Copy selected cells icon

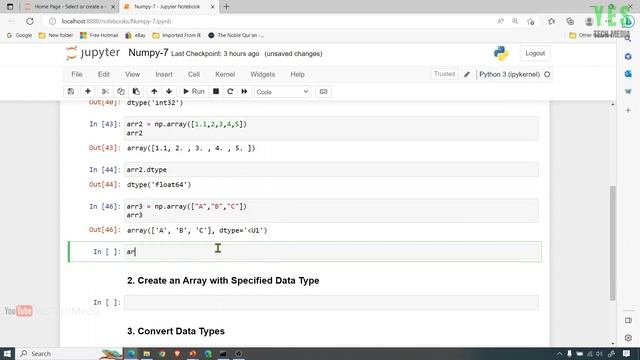121,91
